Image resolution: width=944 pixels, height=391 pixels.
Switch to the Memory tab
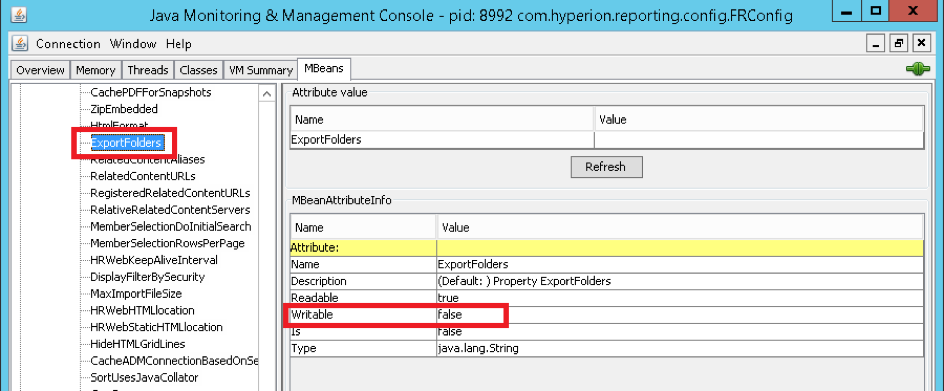[96, 70]
